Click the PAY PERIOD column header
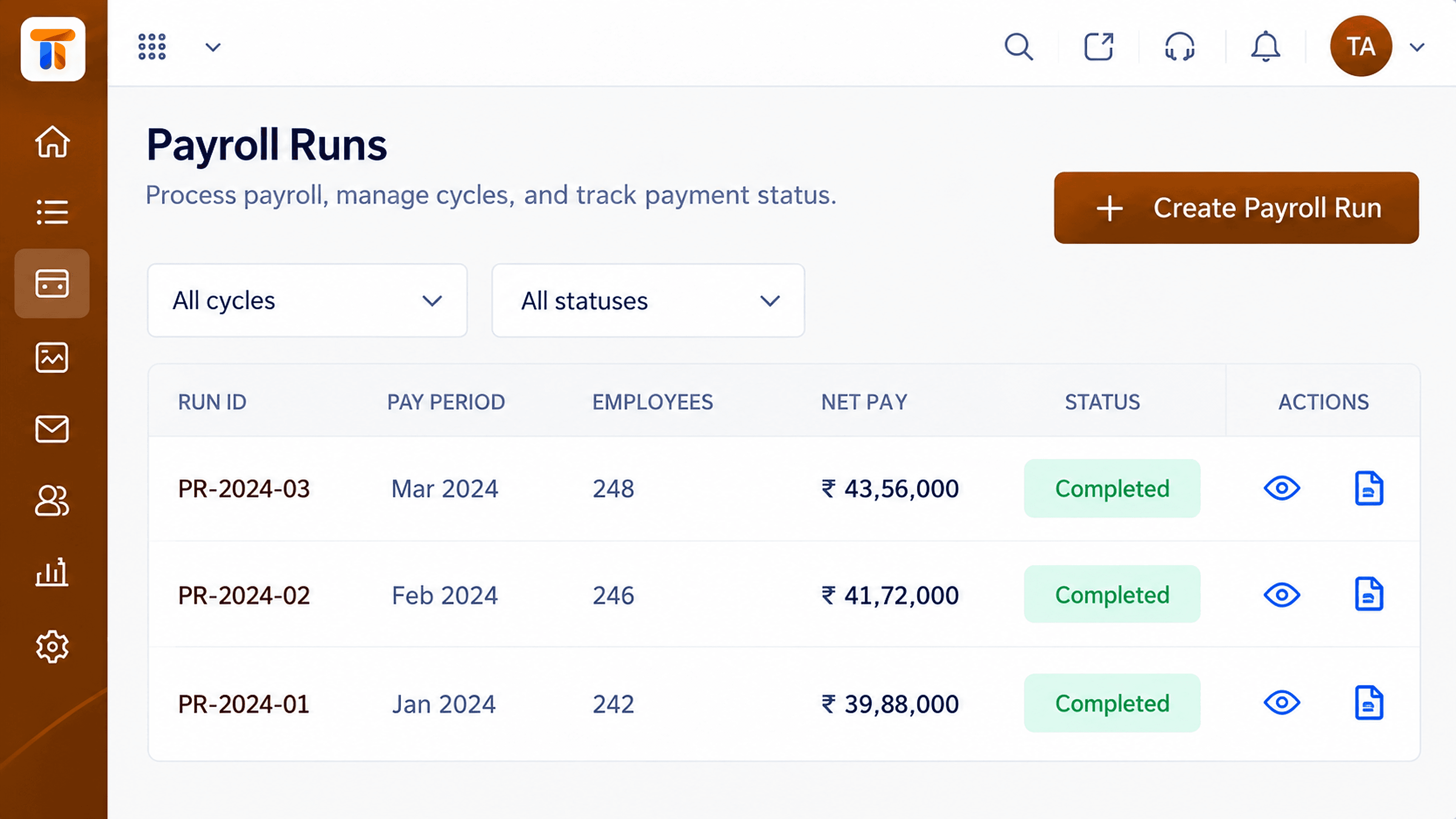Screen dimensions: 1456x819 tap(446, 402)
